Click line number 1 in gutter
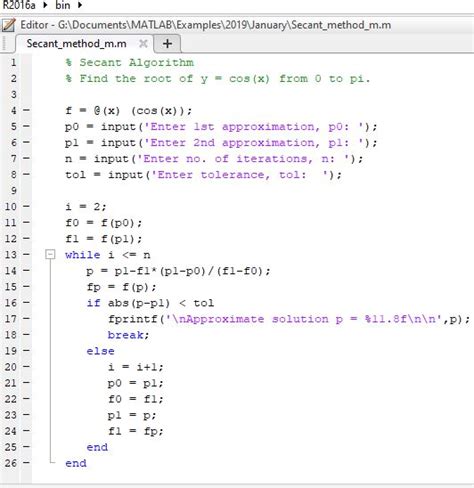The height and width of the screenshot is (488, 474). [13, 62]
